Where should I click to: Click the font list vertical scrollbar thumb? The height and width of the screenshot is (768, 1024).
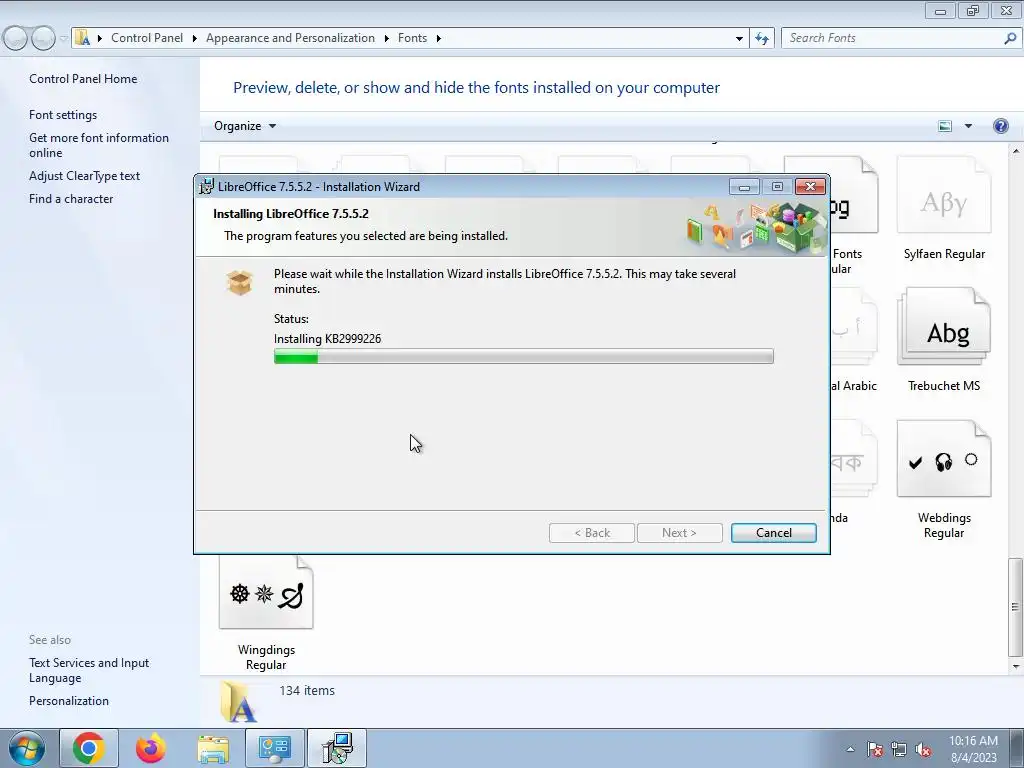pyautogui.click(x=1014, y=607)
